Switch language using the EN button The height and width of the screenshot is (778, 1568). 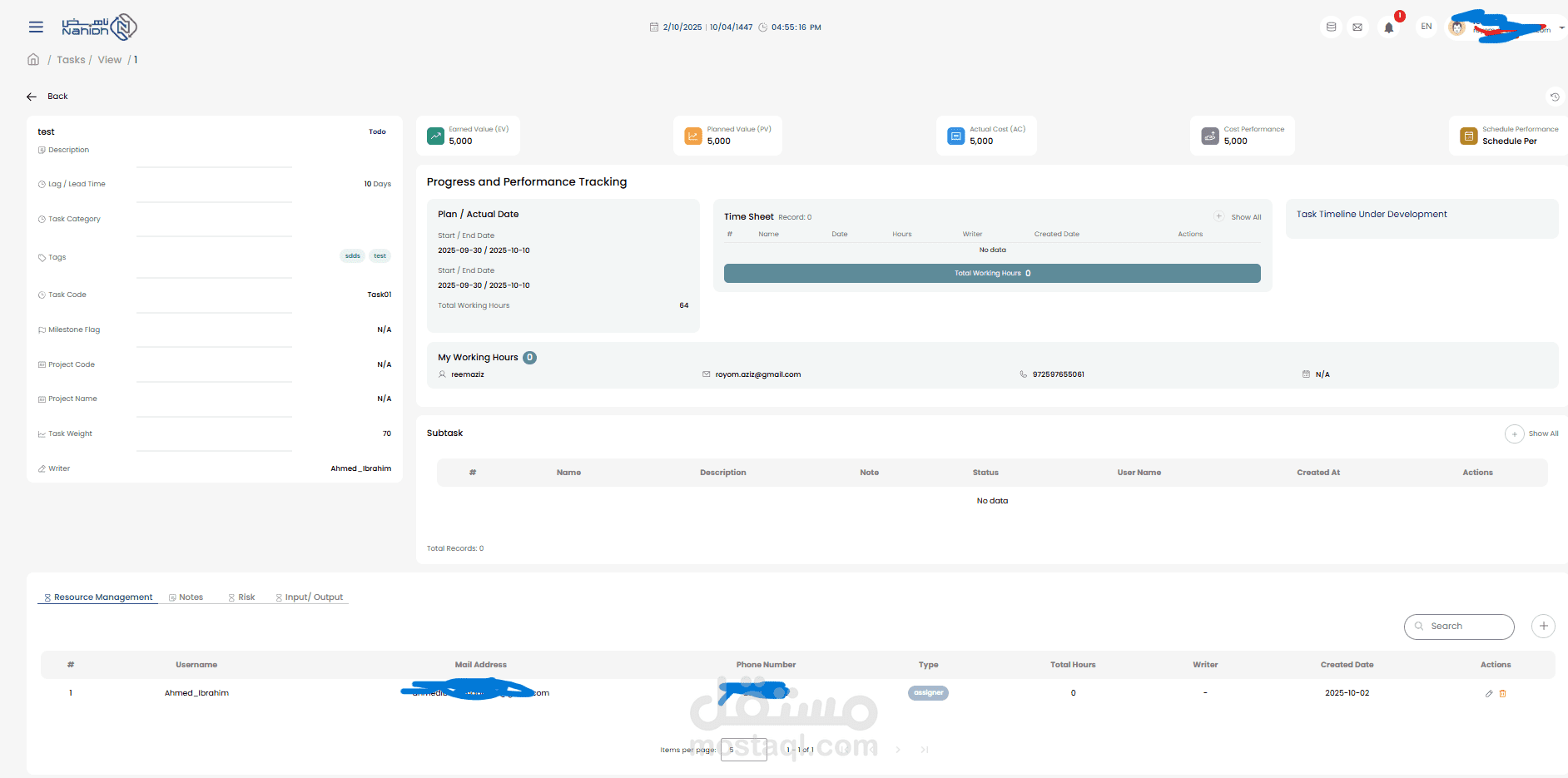1426,27
